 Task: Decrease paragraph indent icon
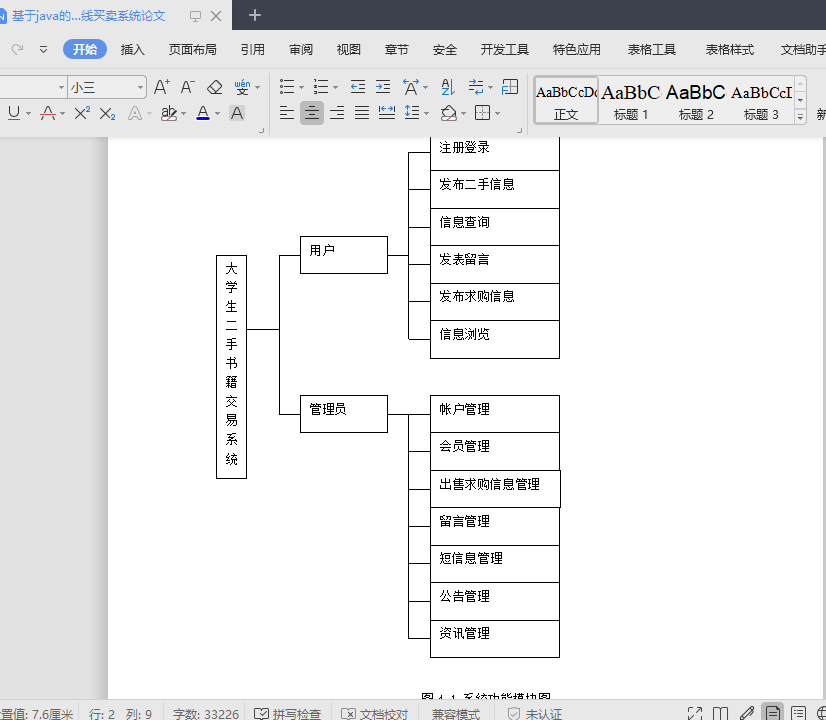pos(358,86)
